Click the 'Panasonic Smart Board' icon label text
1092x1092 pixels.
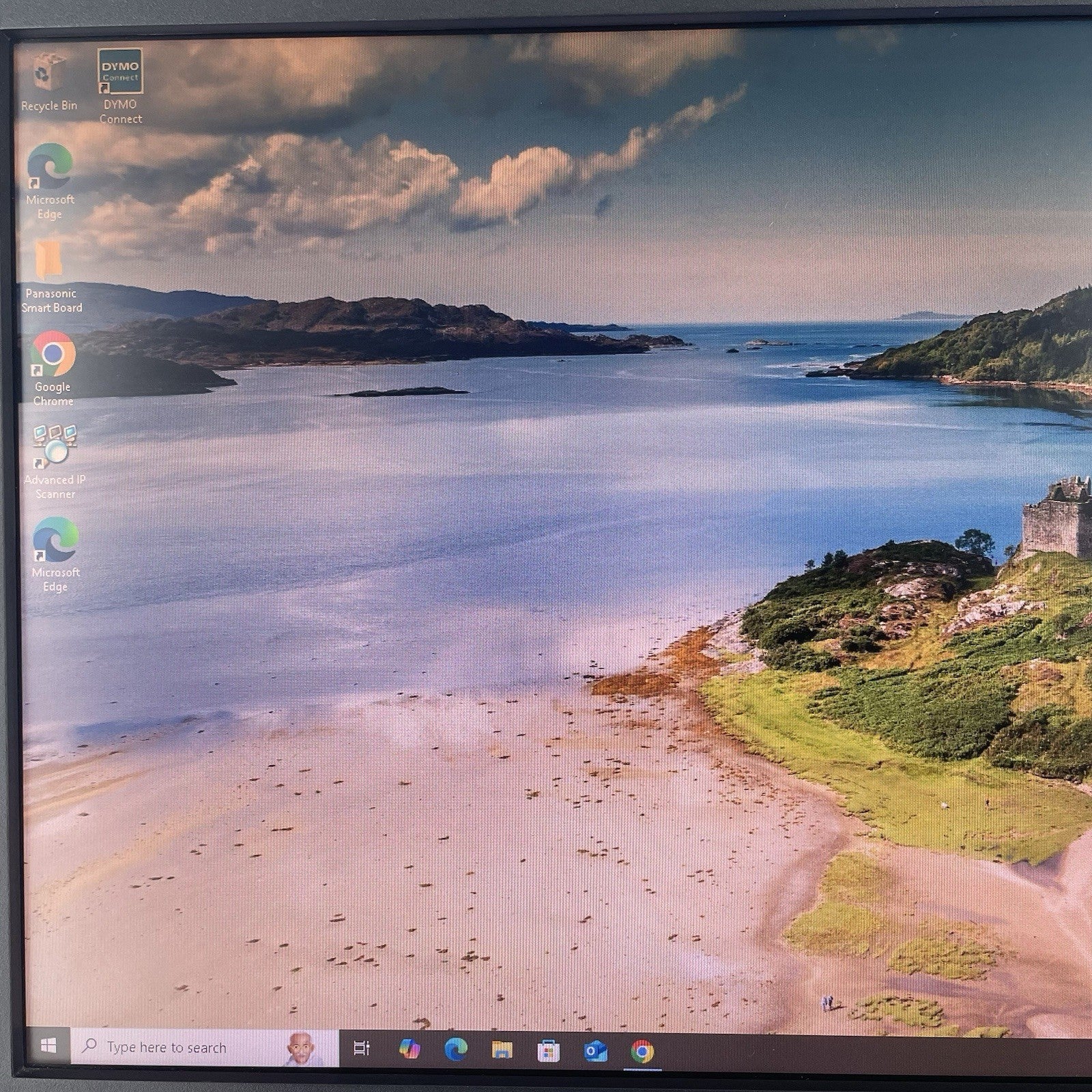[52, 301]
